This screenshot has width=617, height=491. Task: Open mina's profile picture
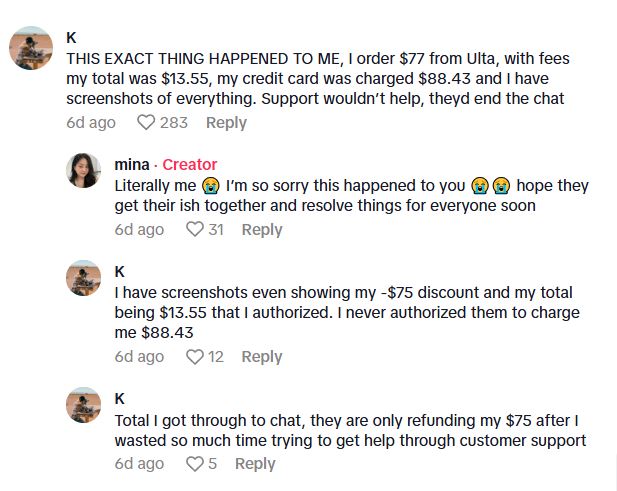tap(83, 170)
